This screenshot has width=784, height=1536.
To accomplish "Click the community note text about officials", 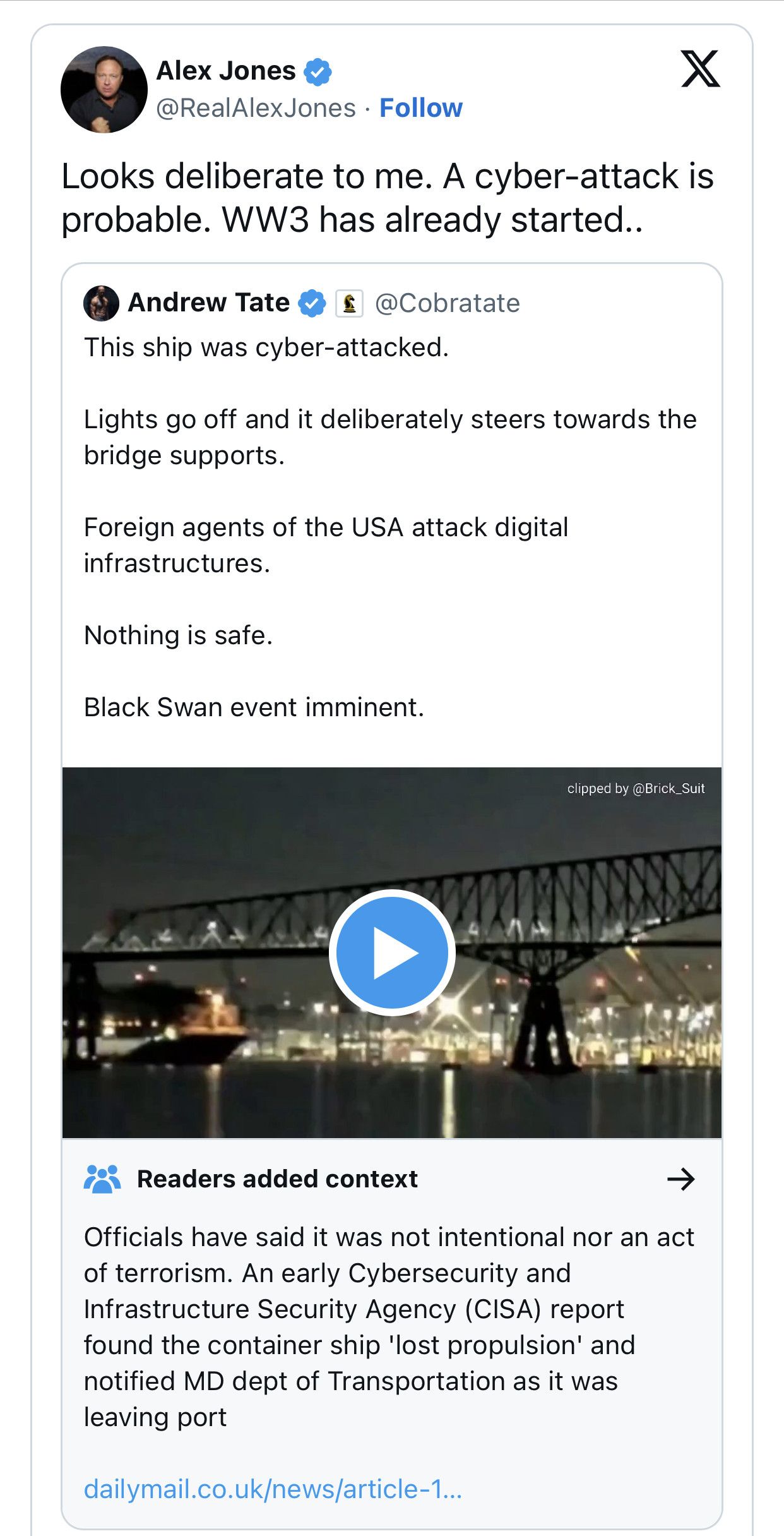I will [x=389, y=1326].
